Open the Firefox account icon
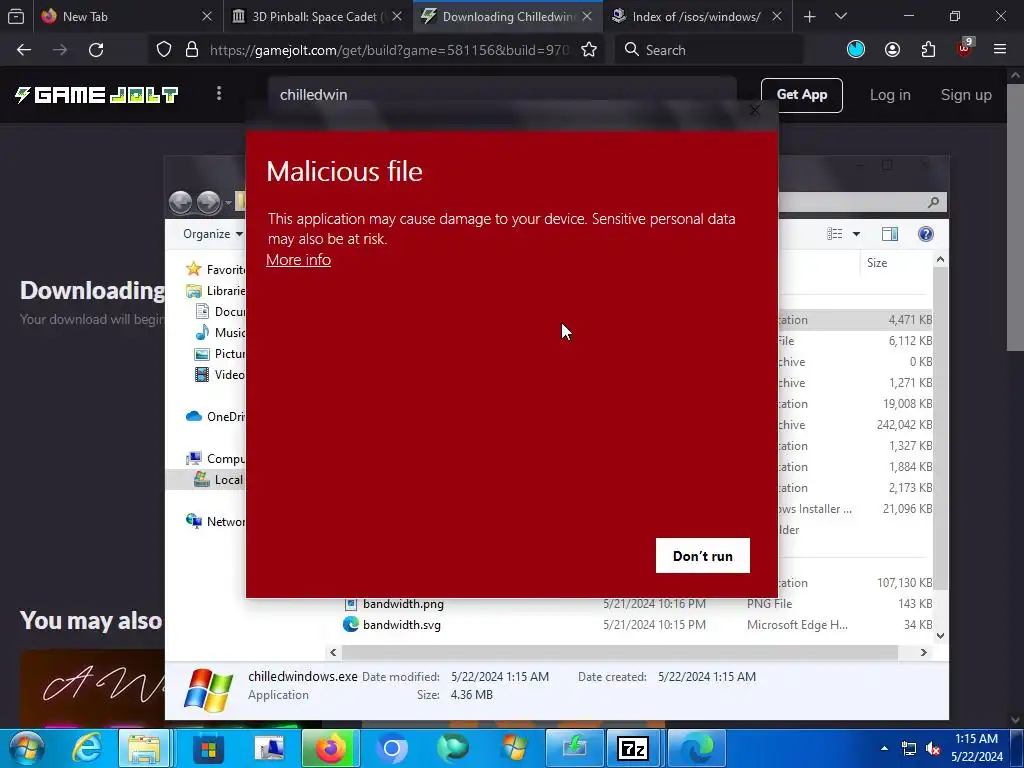The width and height of the screenshot is (1024, 768). tap(892, 50)
